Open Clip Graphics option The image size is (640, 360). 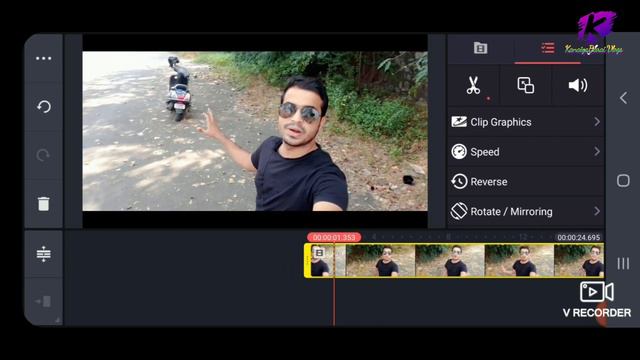[x=526, y=122]
